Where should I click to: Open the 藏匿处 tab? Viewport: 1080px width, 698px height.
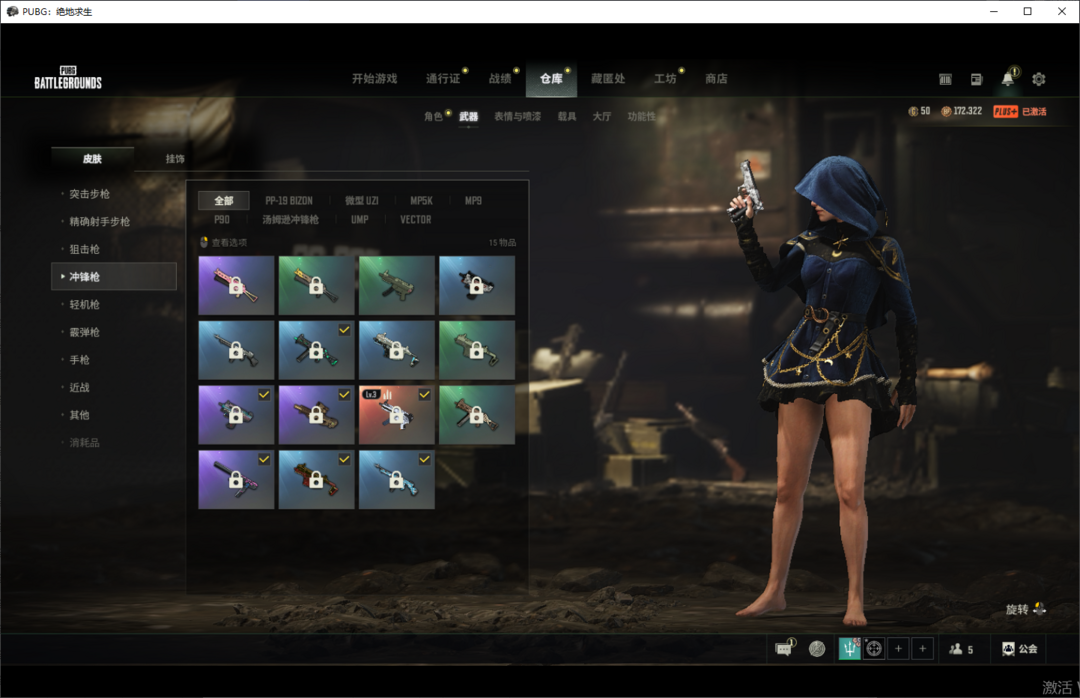tap(608, 79)
